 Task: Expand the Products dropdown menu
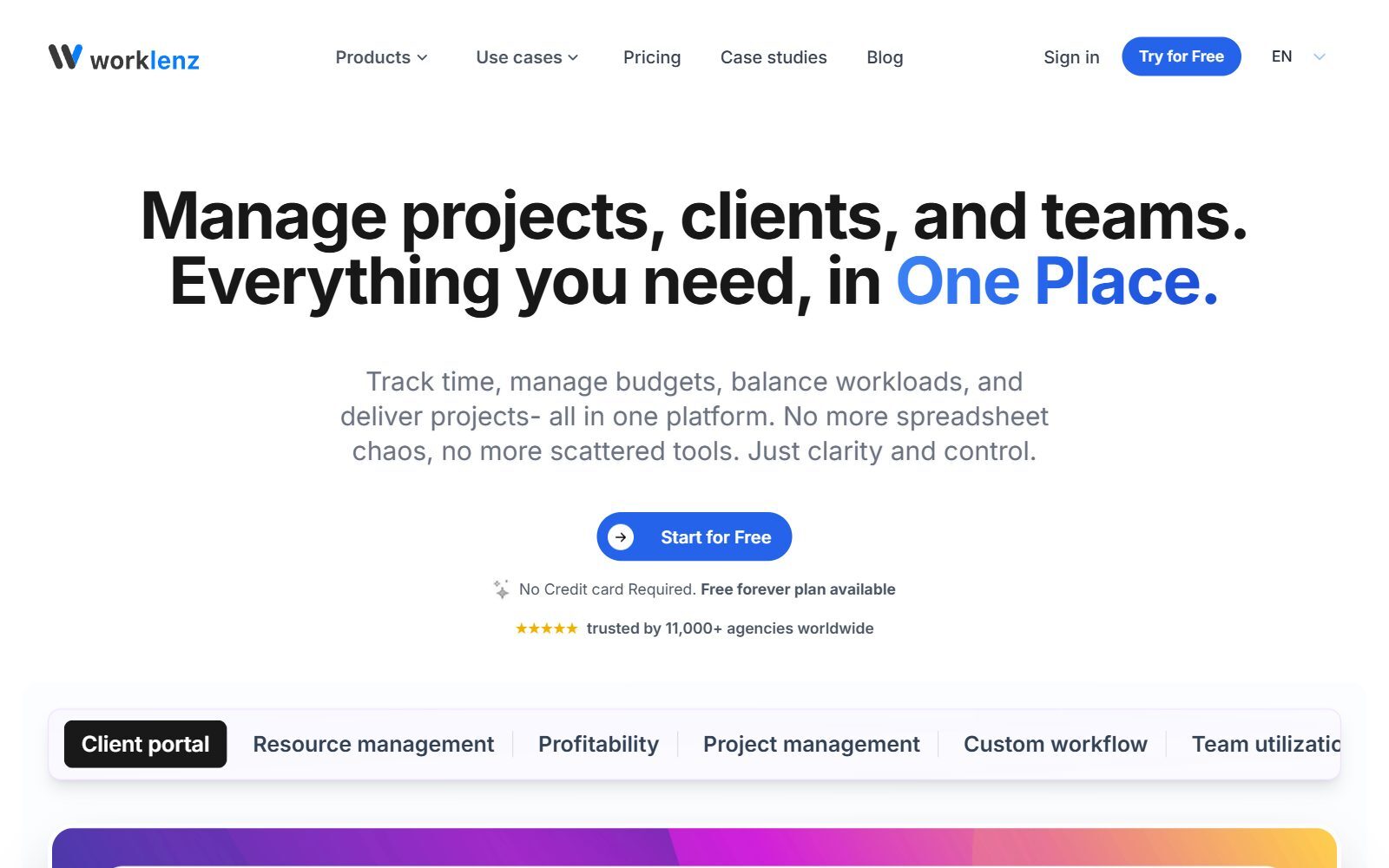(381, 57)
